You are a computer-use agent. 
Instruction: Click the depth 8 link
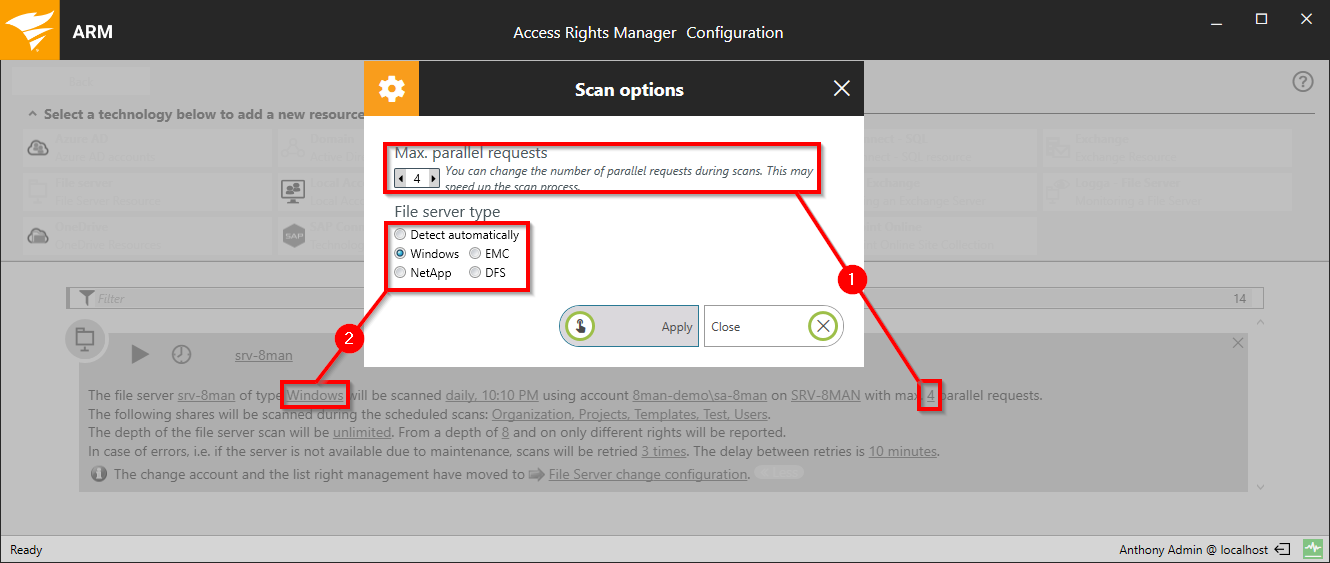pos(505,433)
